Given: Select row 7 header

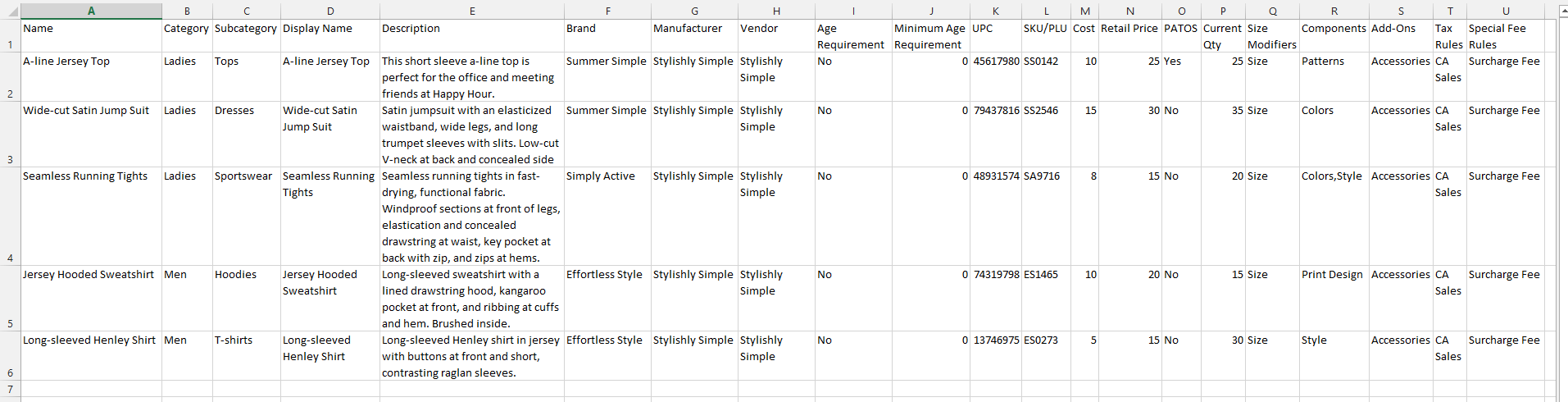Looking at the screenshot, I should pyautogui.click(x=10, y=389).
